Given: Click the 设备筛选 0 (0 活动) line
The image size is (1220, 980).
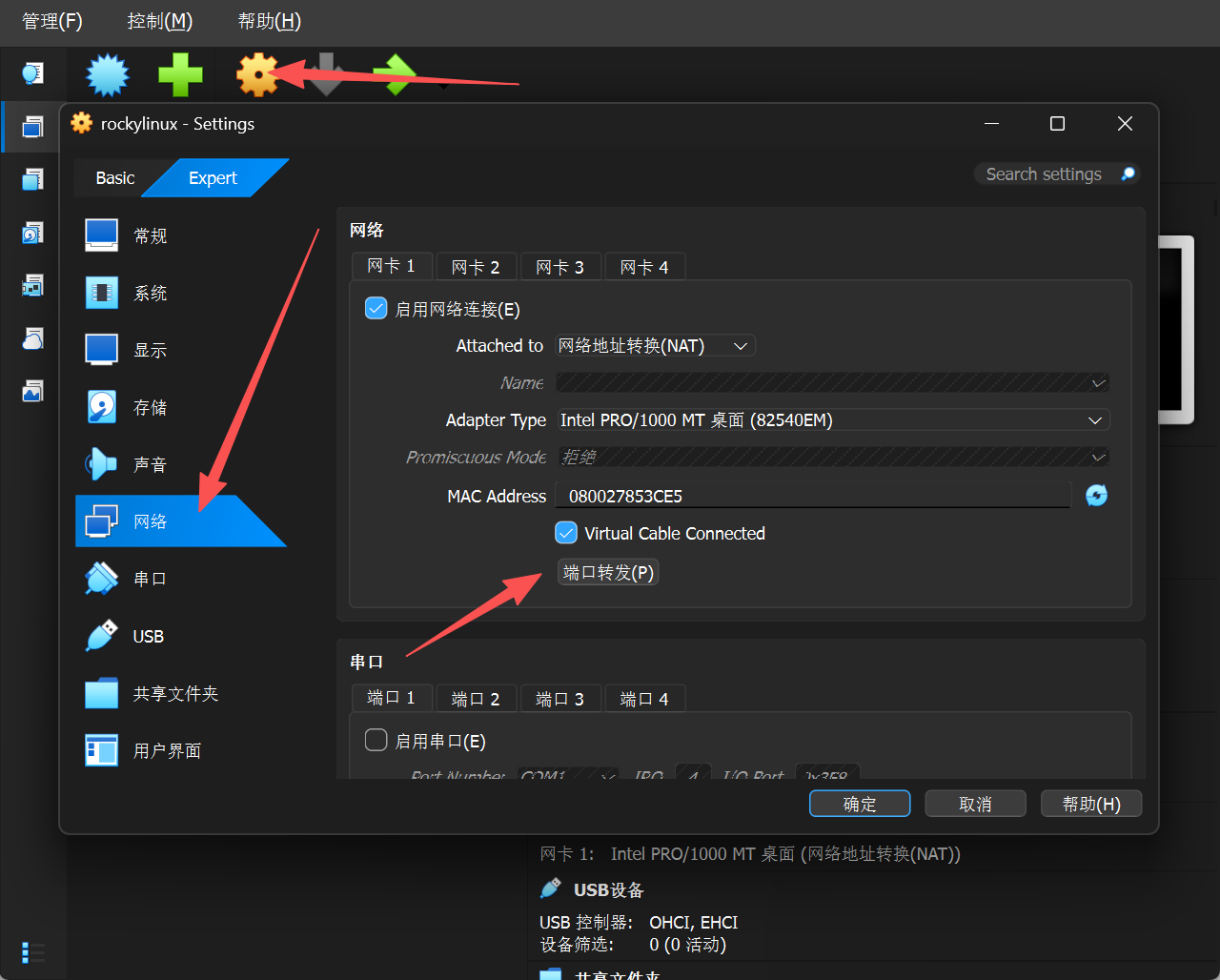Looking at the screenshot, I should [x=633, y=945].
